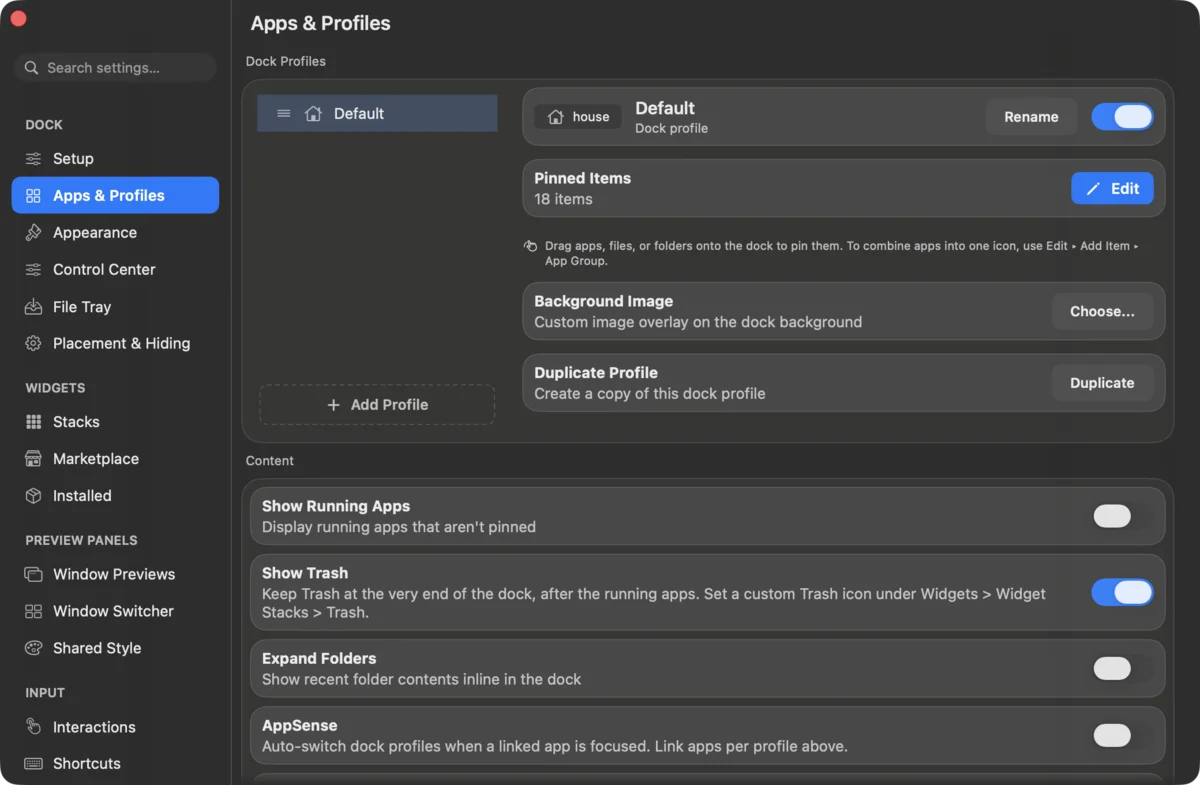Click the Window Switcher icon
Viewport: 1200px width, 785px height.
[x=33, y=611]
